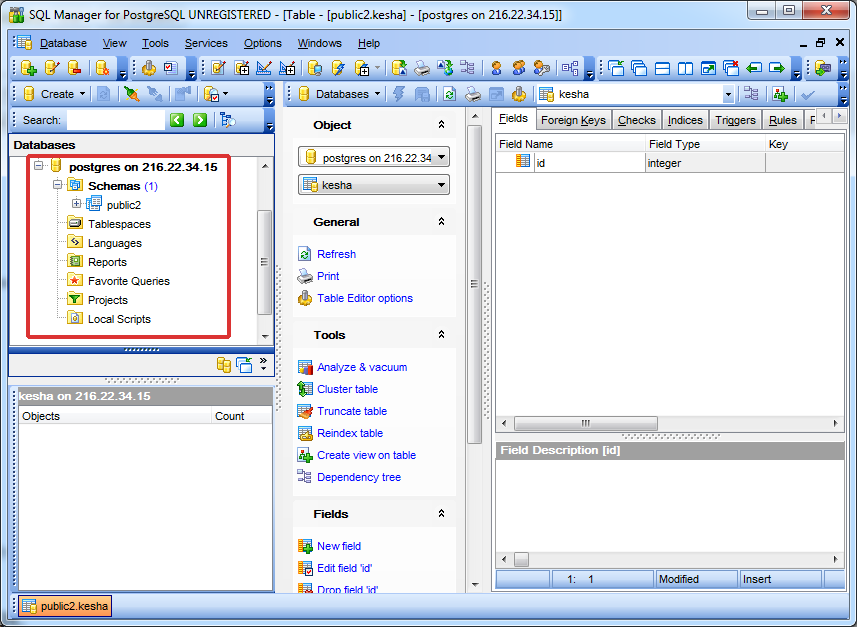Click the Tile Horizontally window icon
This screenshot has height=627, width=857.
[662, 68]
